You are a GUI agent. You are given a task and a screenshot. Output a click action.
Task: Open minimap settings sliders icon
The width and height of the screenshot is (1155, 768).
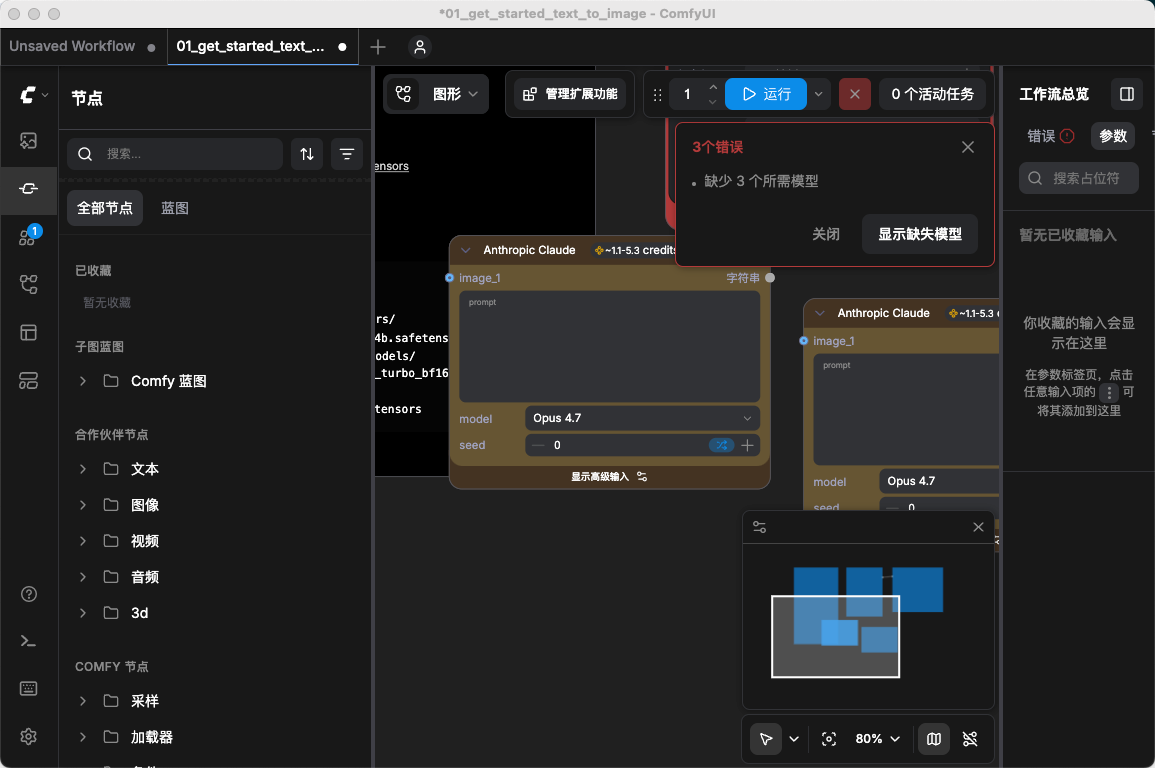pos(759,527)
